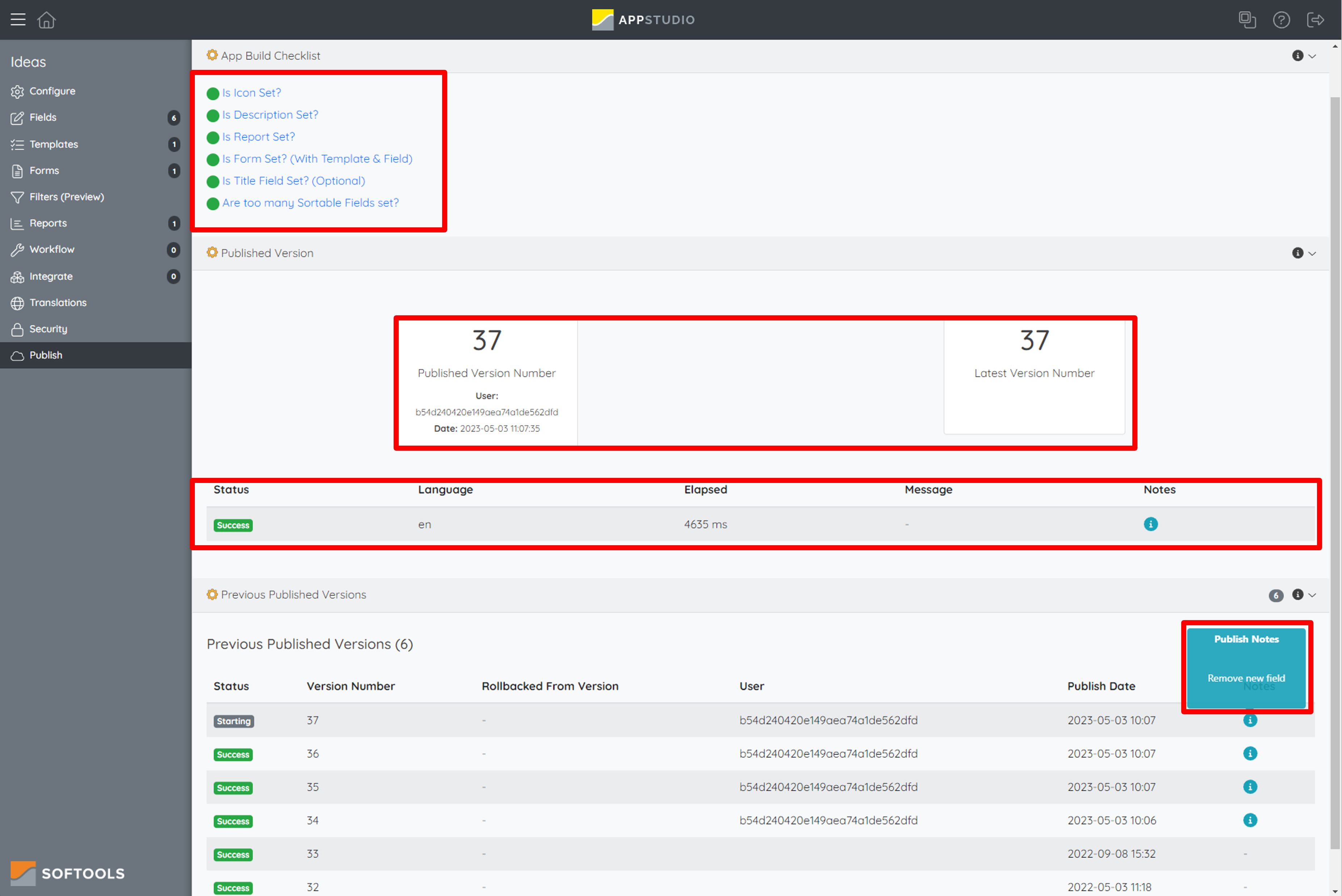Open the Templates menu item
Screen dimensions: 1342x896
pyautogui.click(x=96, y=144)
